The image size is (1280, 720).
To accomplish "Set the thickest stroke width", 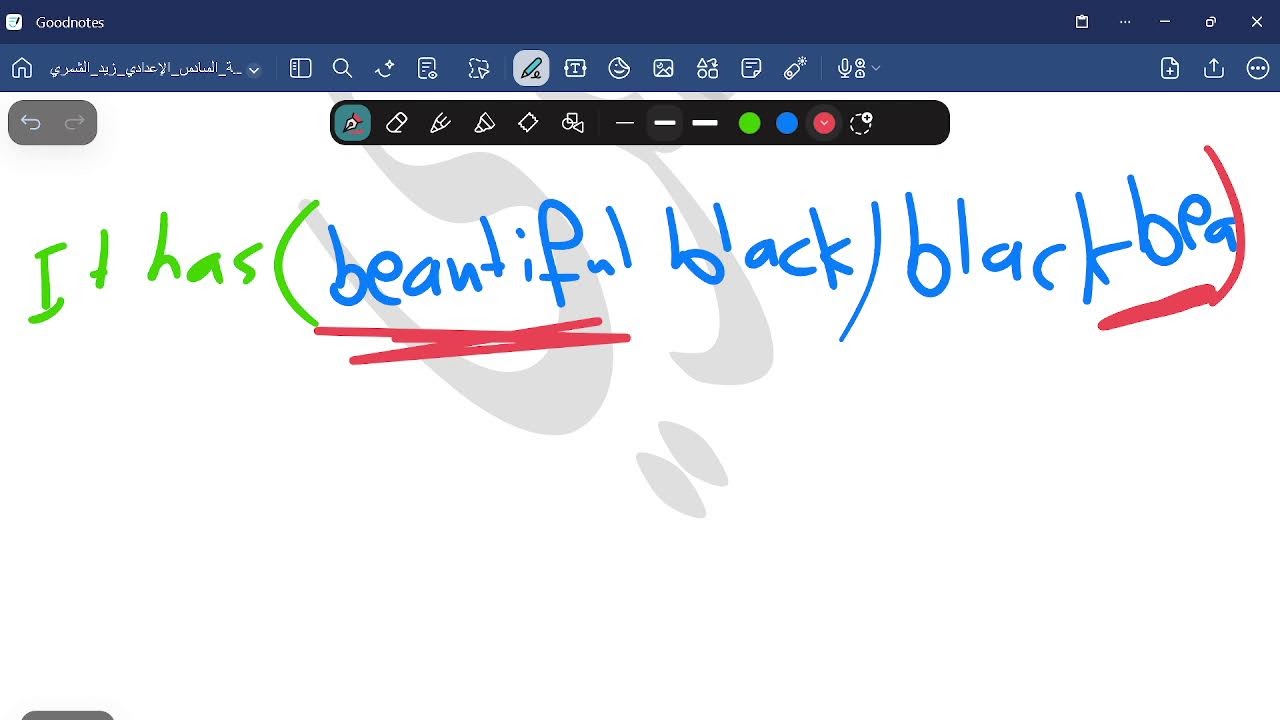I will (705, 123).
